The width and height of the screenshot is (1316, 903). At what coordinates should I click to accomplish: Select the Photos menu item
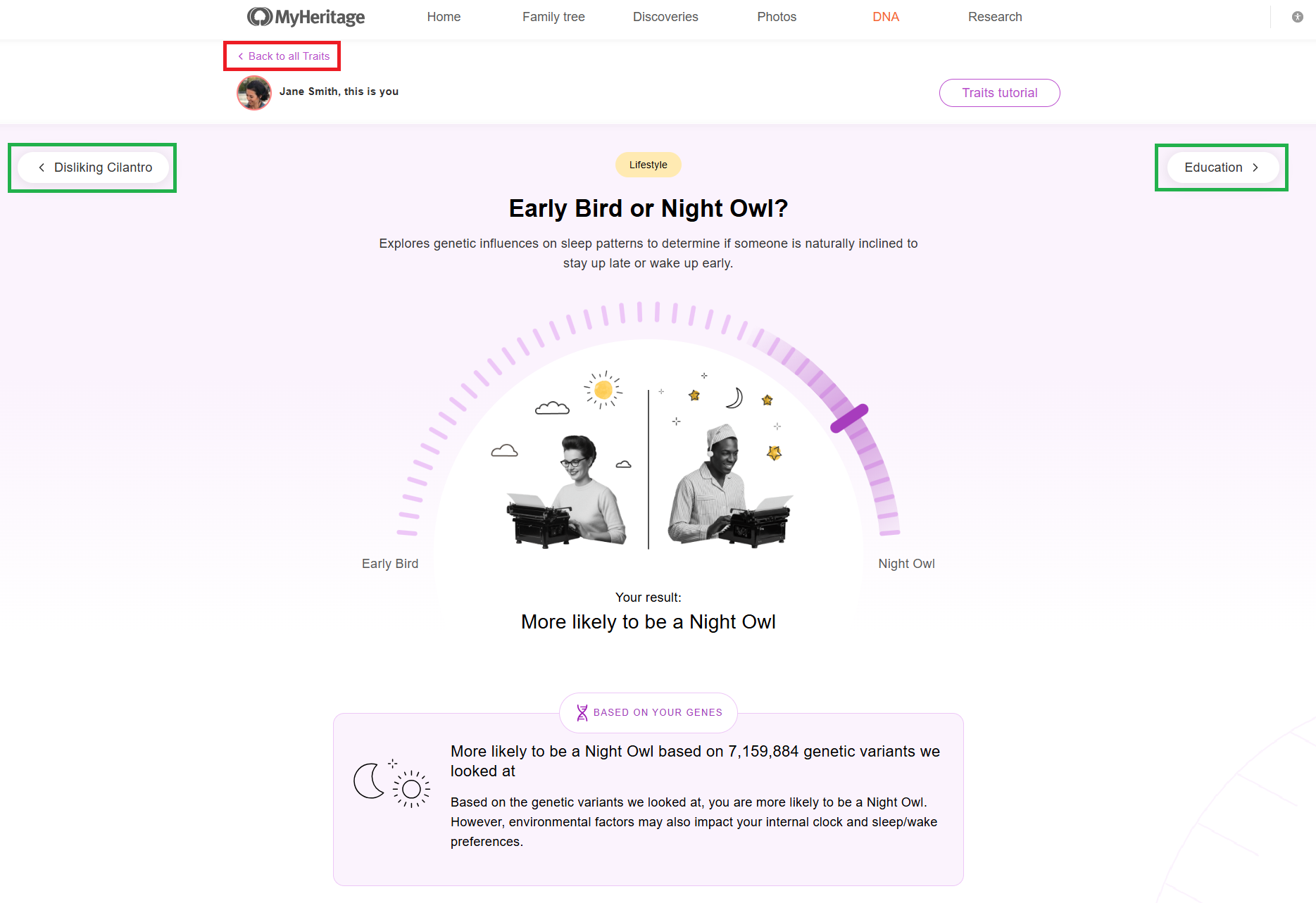click(777, 17)
